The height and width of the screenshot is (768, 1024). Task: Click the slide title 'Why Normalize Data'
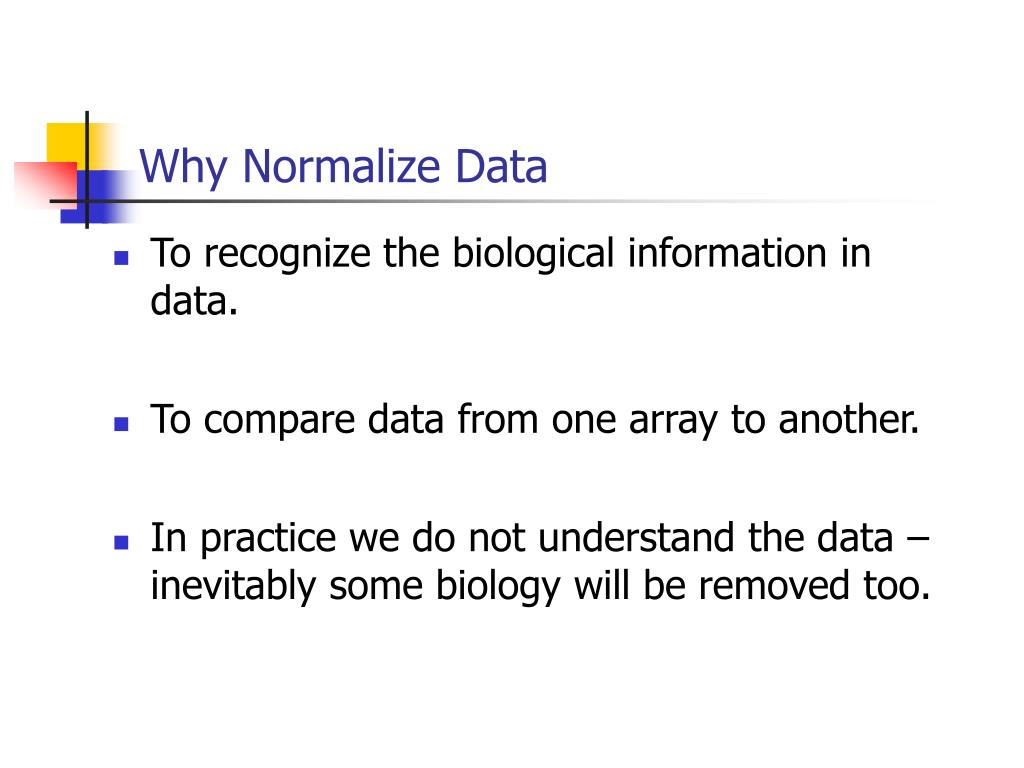[343, 167]
